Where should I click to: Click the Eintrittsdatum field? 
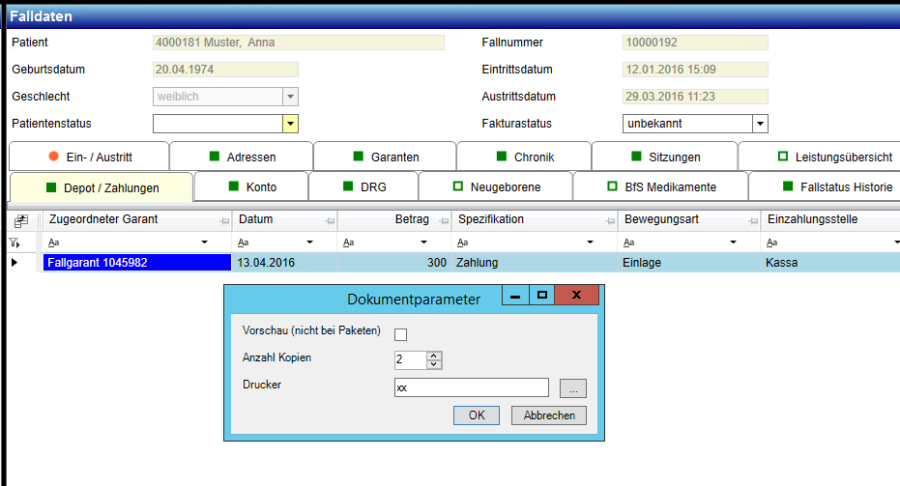click(x=695, y=69)
